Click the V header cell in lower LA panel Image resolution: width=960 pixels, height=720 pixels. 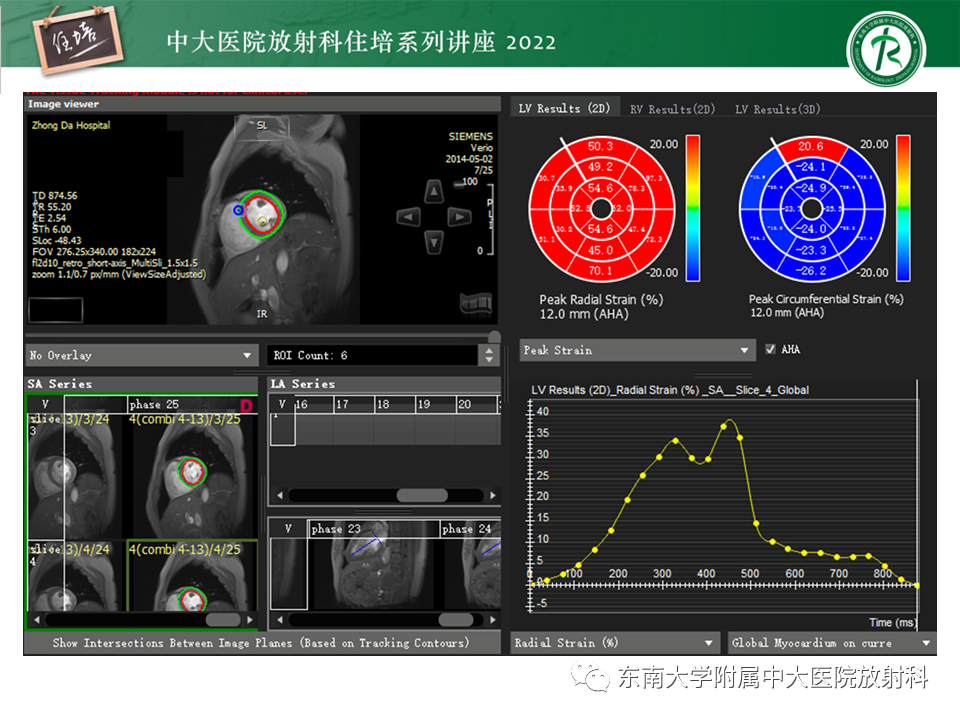(x=288, y=528)
